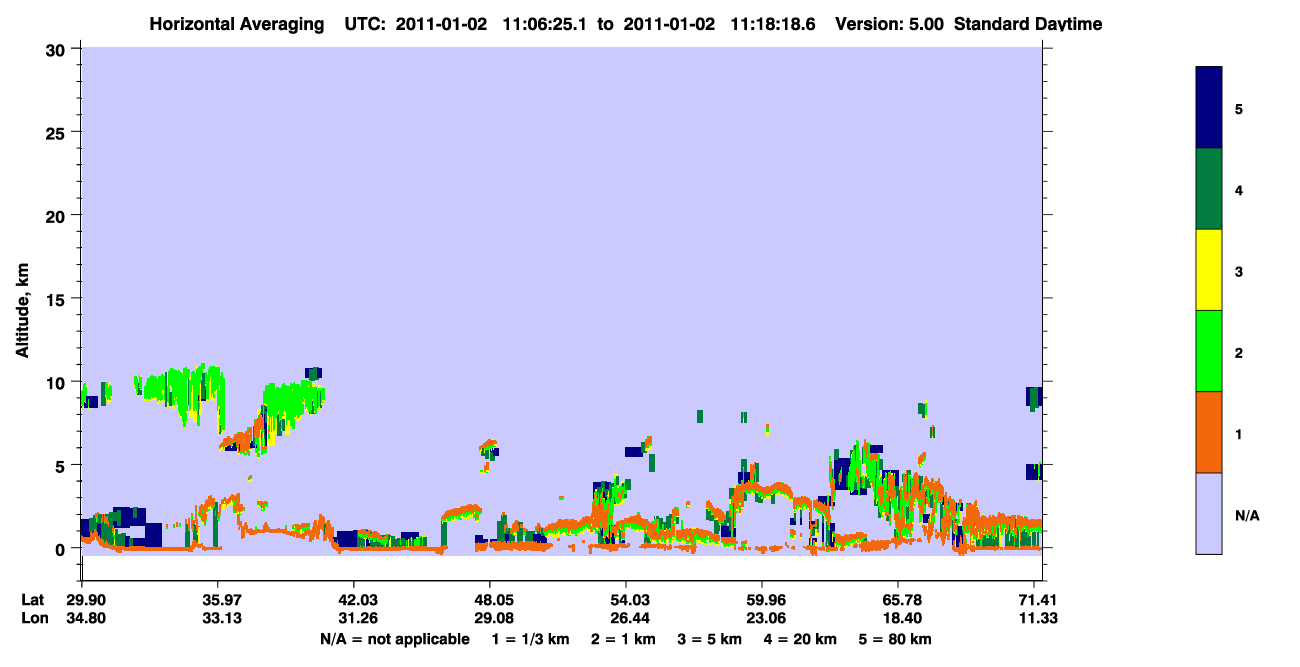Click the end time '11:18:18.6' in title
The width and height of the screenshot is (1300, 667).
771,24
